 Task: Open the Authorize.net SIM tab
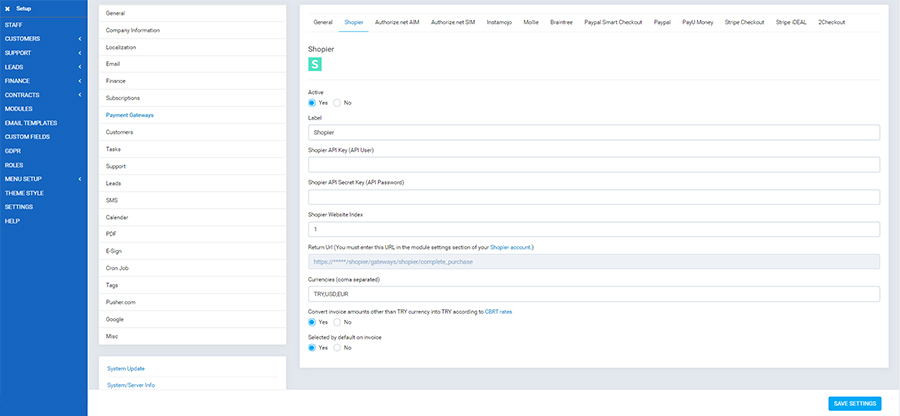(453, 22)
